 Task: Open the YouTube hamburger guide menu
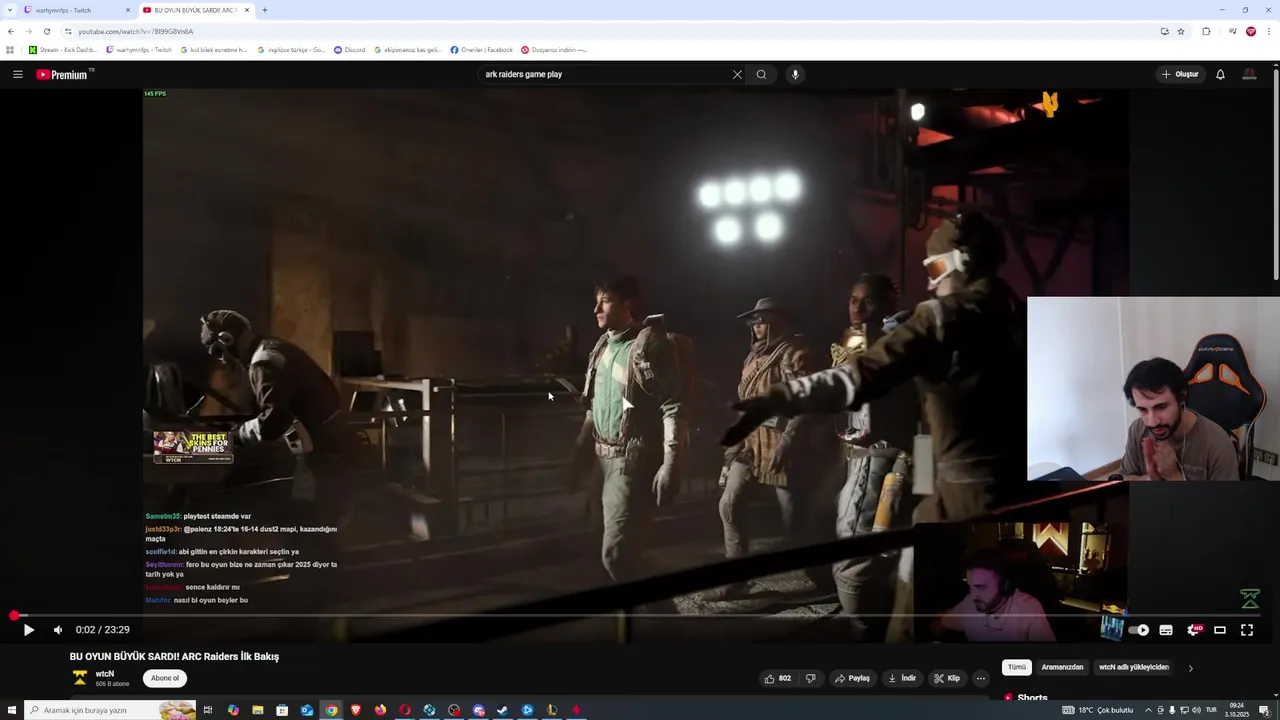17,74
